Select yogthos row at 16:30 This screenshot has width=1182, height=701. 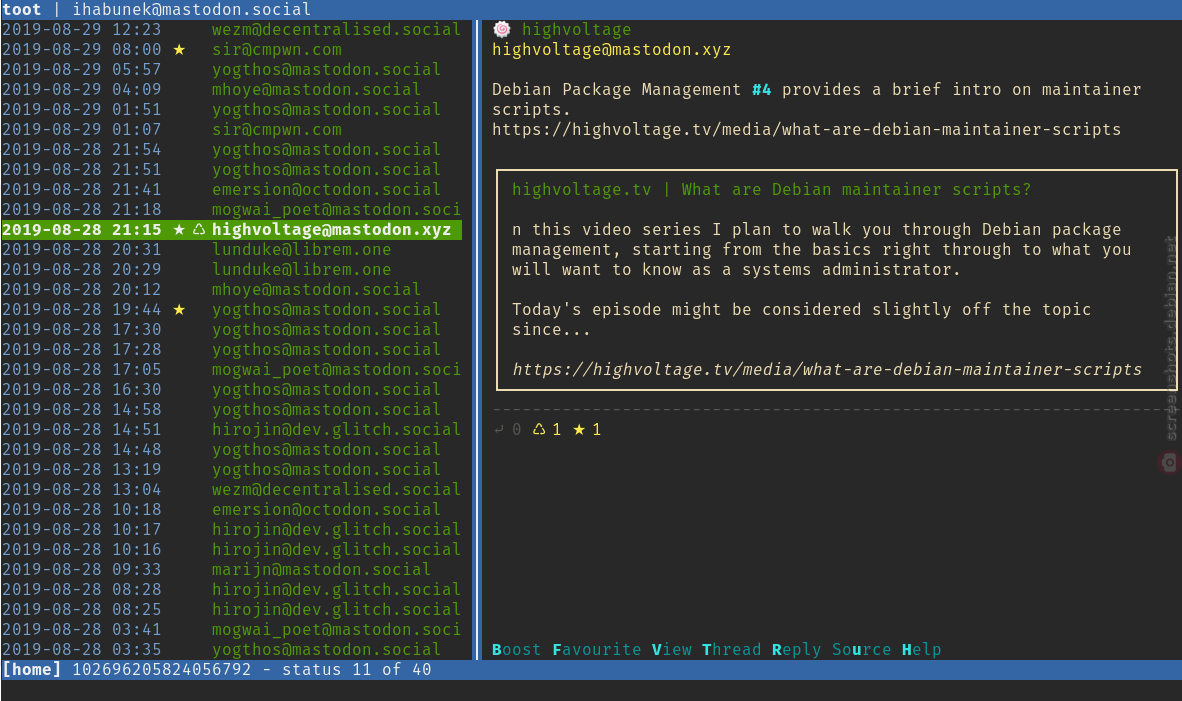point(231,390)
